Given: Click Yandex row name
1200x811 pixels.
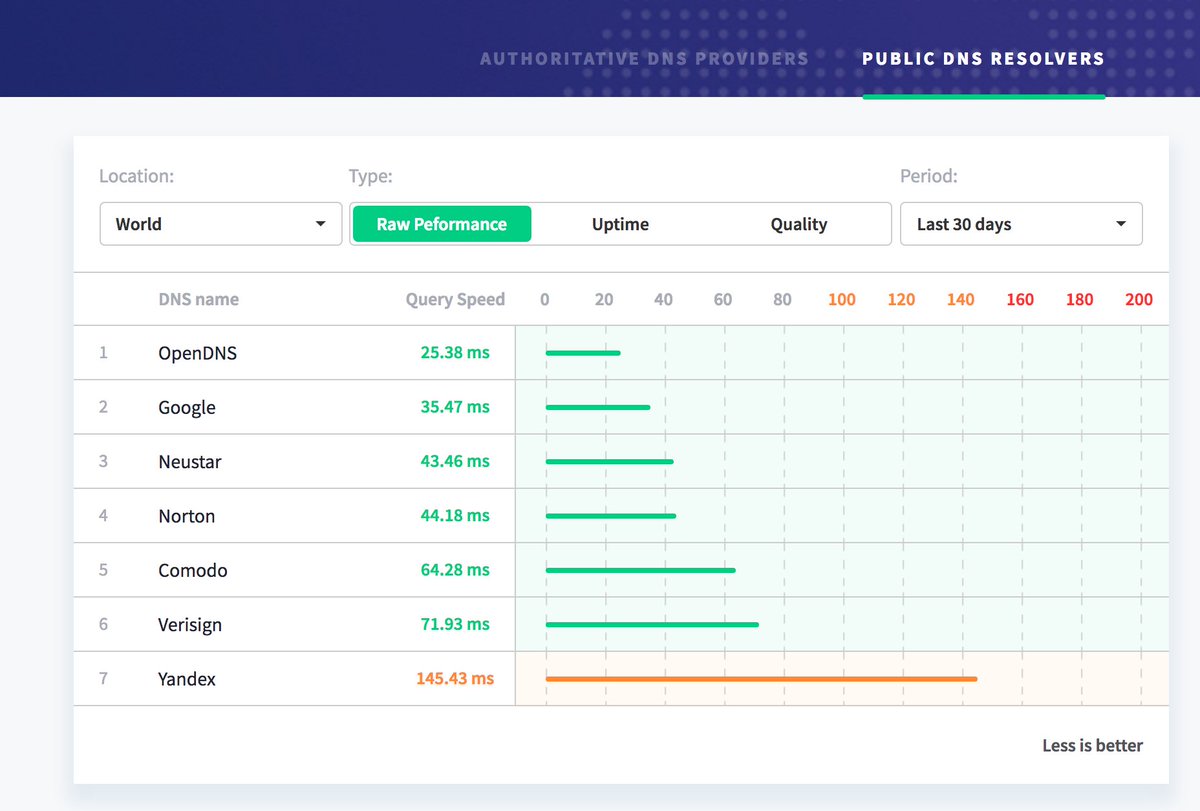Looking at the screenshot, I should pos(187,679).
